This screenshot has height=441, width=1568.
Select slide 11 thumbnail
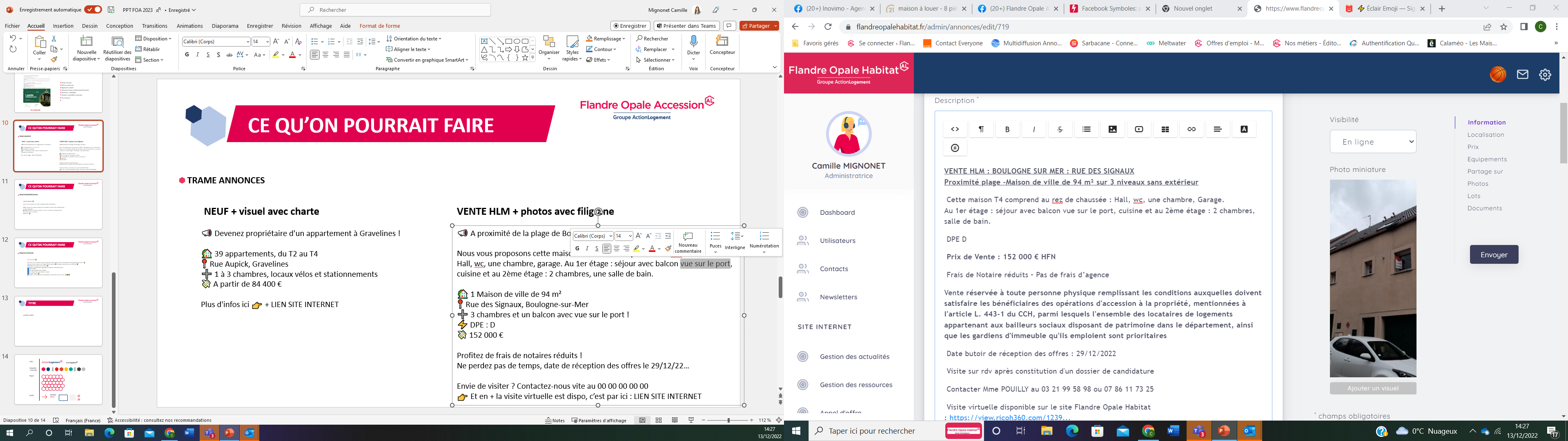click(58, 204)
